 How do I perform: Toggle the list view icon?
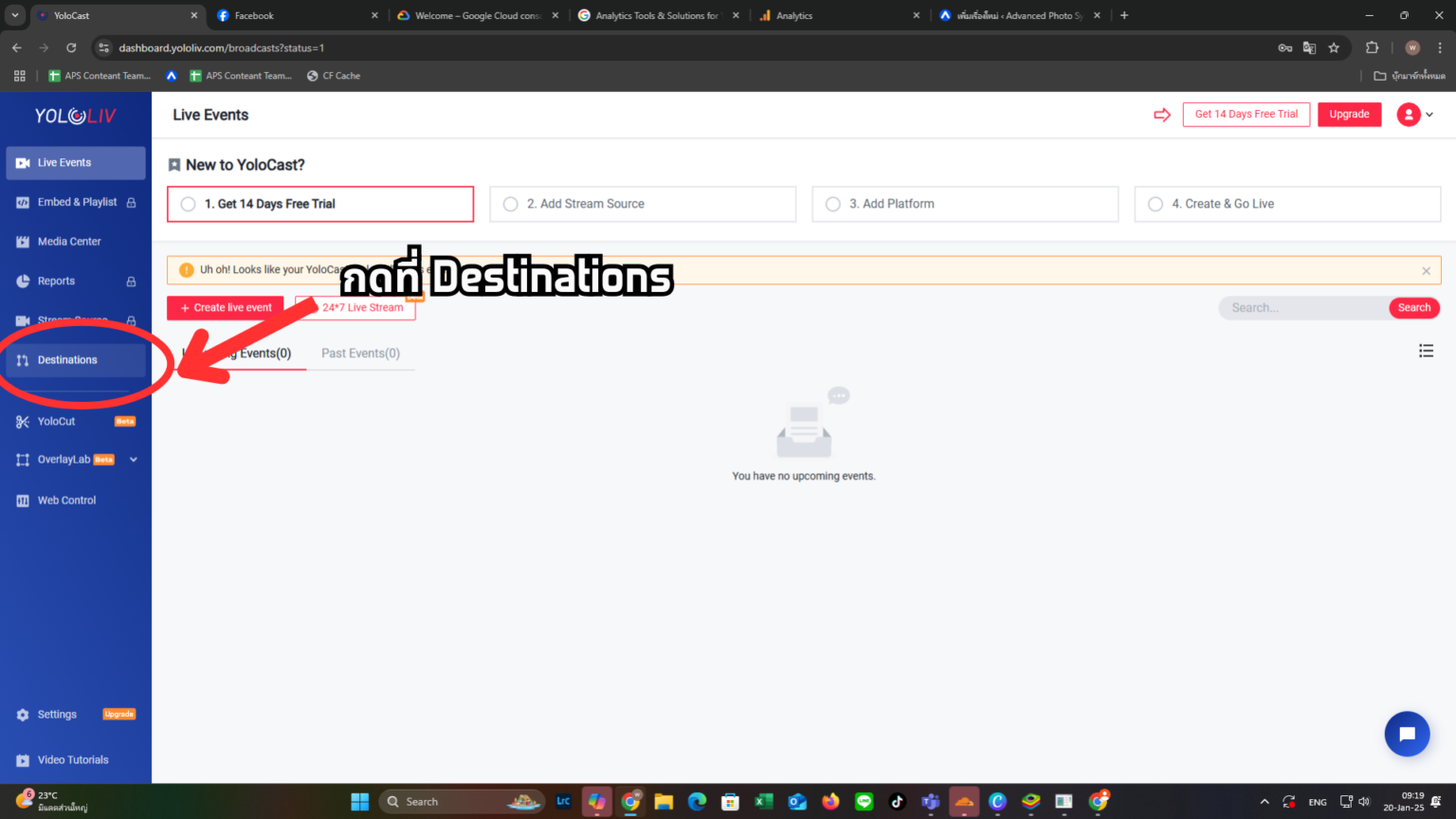[x=1426, y=352]
